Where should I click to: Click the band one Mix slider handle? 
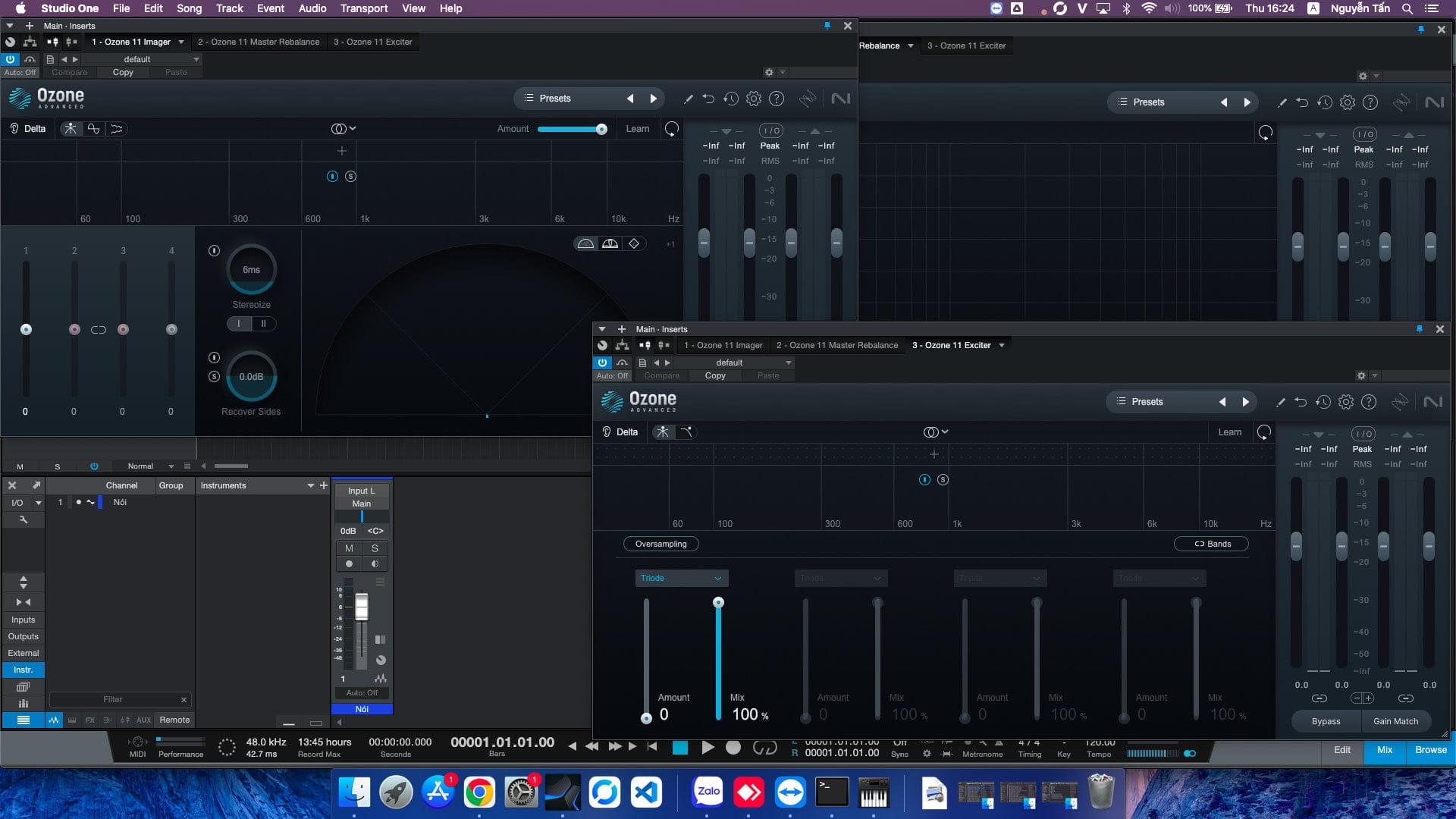coord(718,603)
